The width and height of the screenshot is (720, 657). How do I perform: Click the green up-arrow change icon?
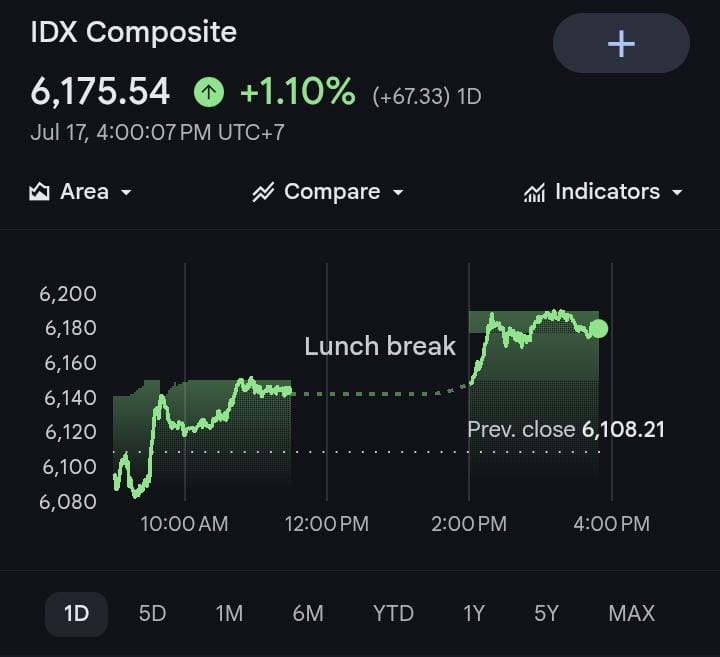click(x=209, y=92)
